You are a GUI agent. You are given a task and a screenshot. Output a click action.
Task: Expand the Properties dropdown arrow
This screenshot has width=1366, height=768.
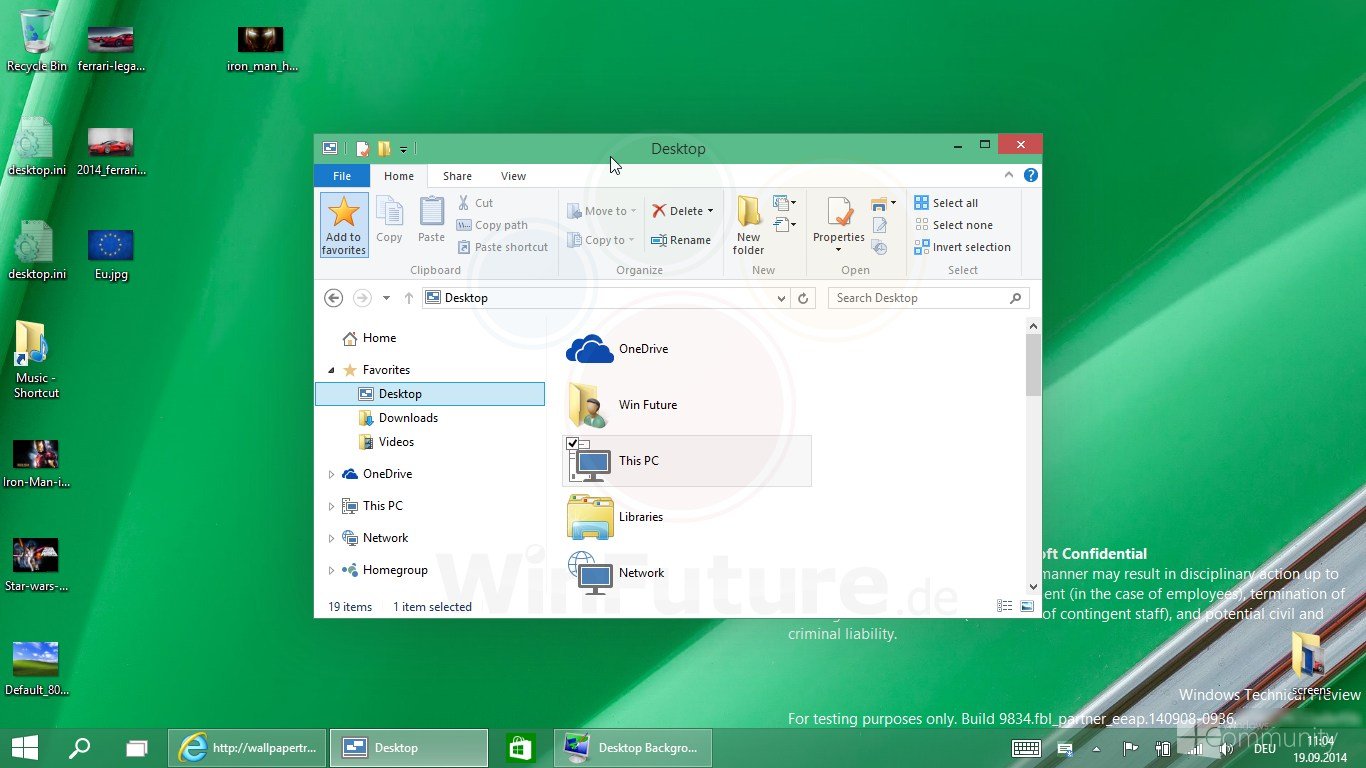pyautogui.click(x=839, y=250)
